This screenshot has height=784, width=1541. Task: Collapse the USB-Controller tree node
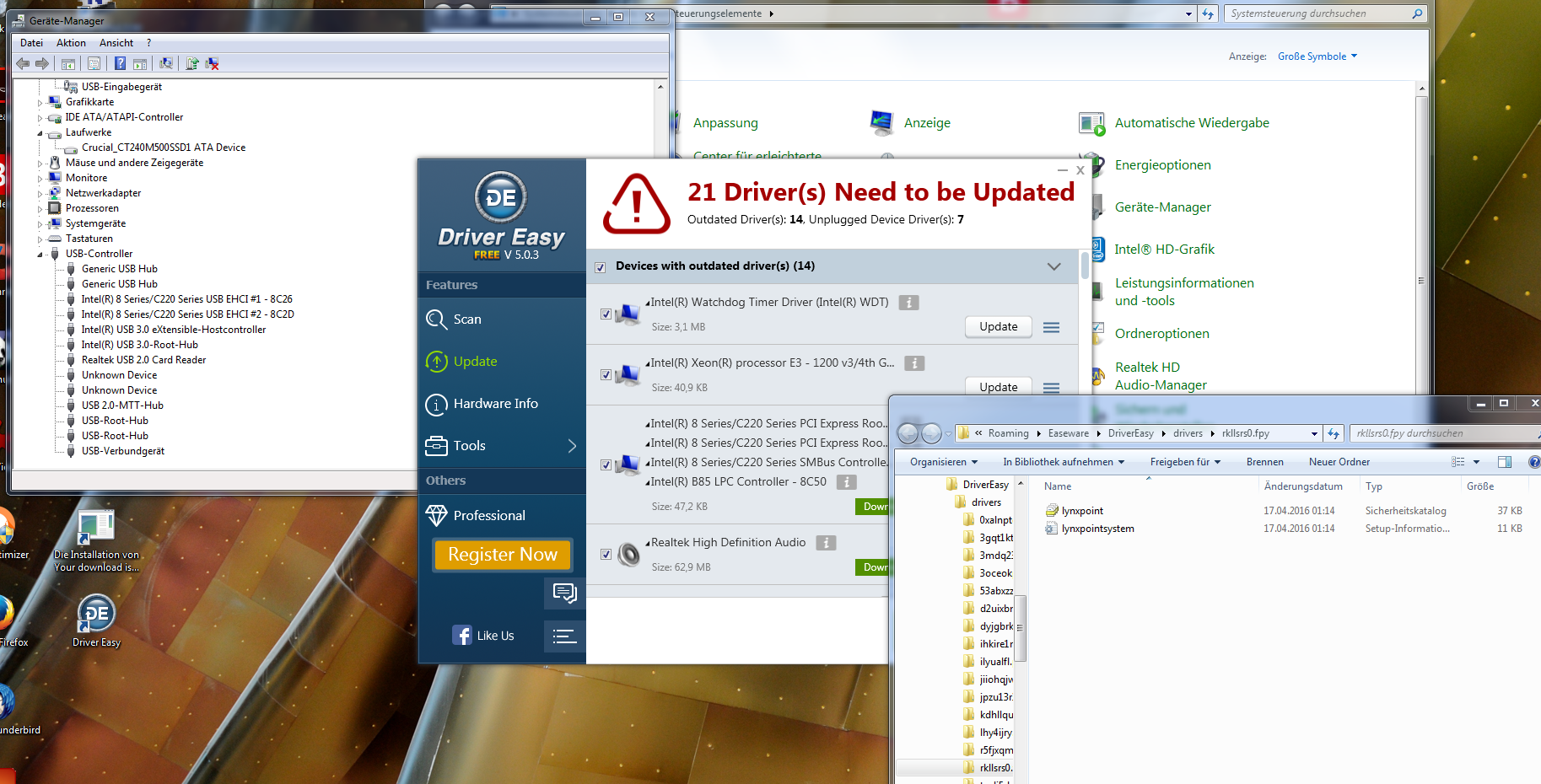pyautogui.click(x=40, y=255)
